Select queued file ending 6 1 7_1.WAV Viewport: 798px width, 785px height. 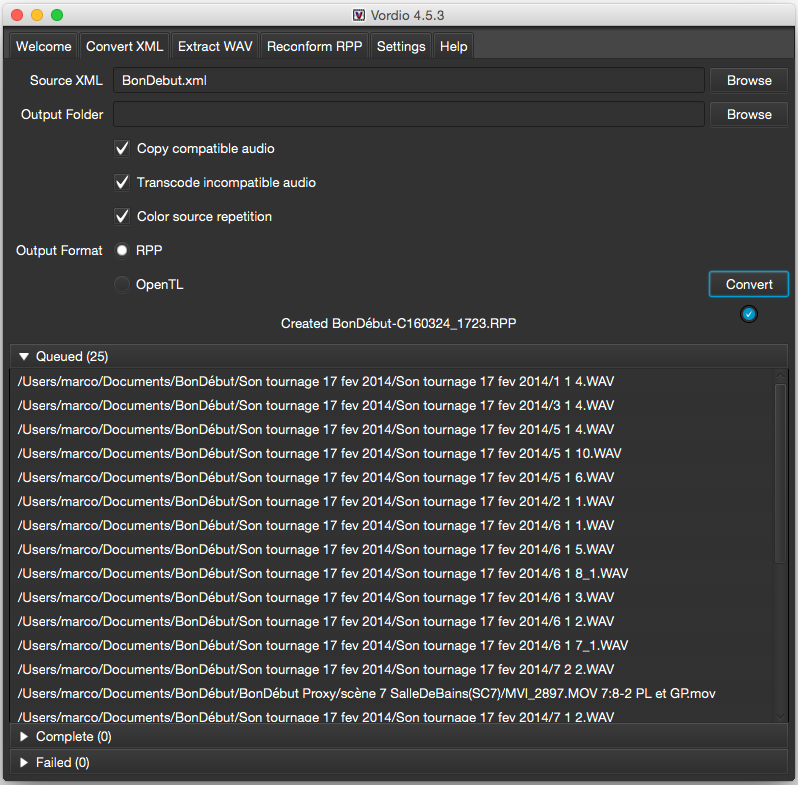click(x=391, y=646)
